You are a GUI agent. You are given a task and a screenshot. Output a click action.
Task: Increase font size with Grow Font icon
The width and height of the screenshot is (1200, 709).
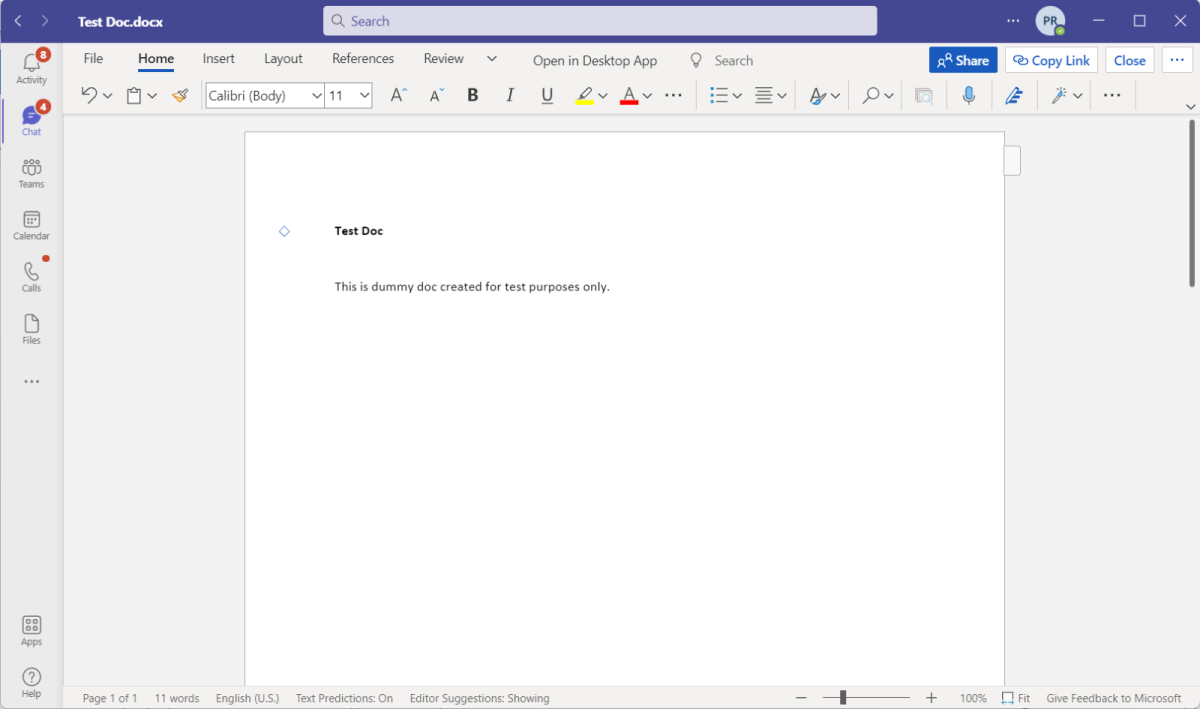tap(397, 95)
